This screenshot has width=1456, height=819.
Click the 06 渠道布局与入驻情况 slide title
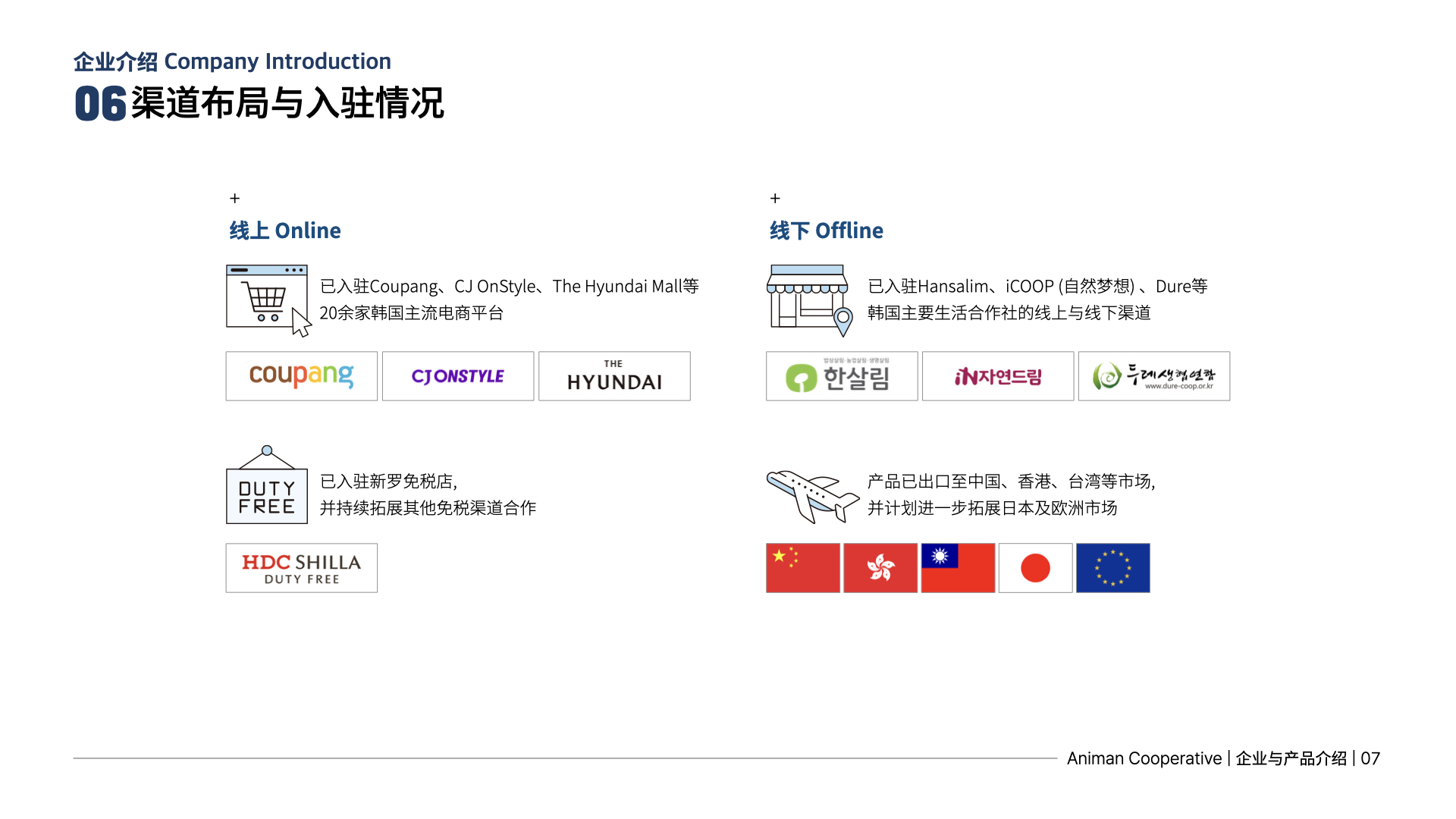(x=259, y=103)
